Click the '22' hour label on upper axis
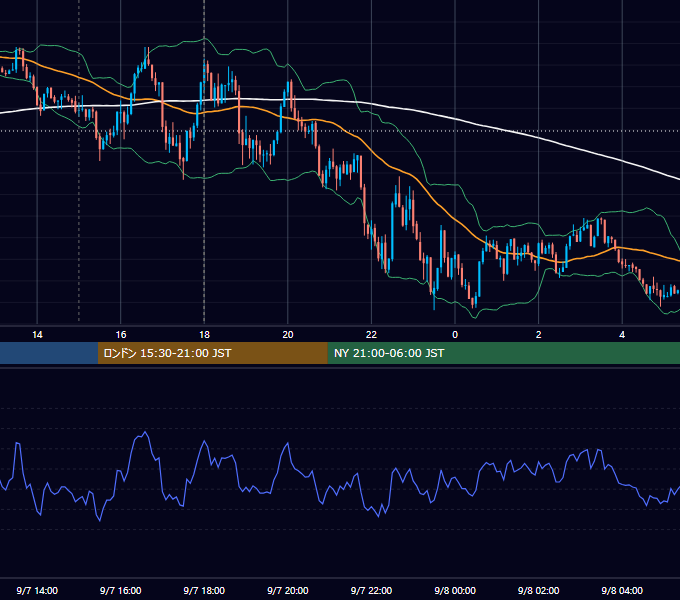The width and height of the screenshot is (680, 600). [x=371, y=335]
